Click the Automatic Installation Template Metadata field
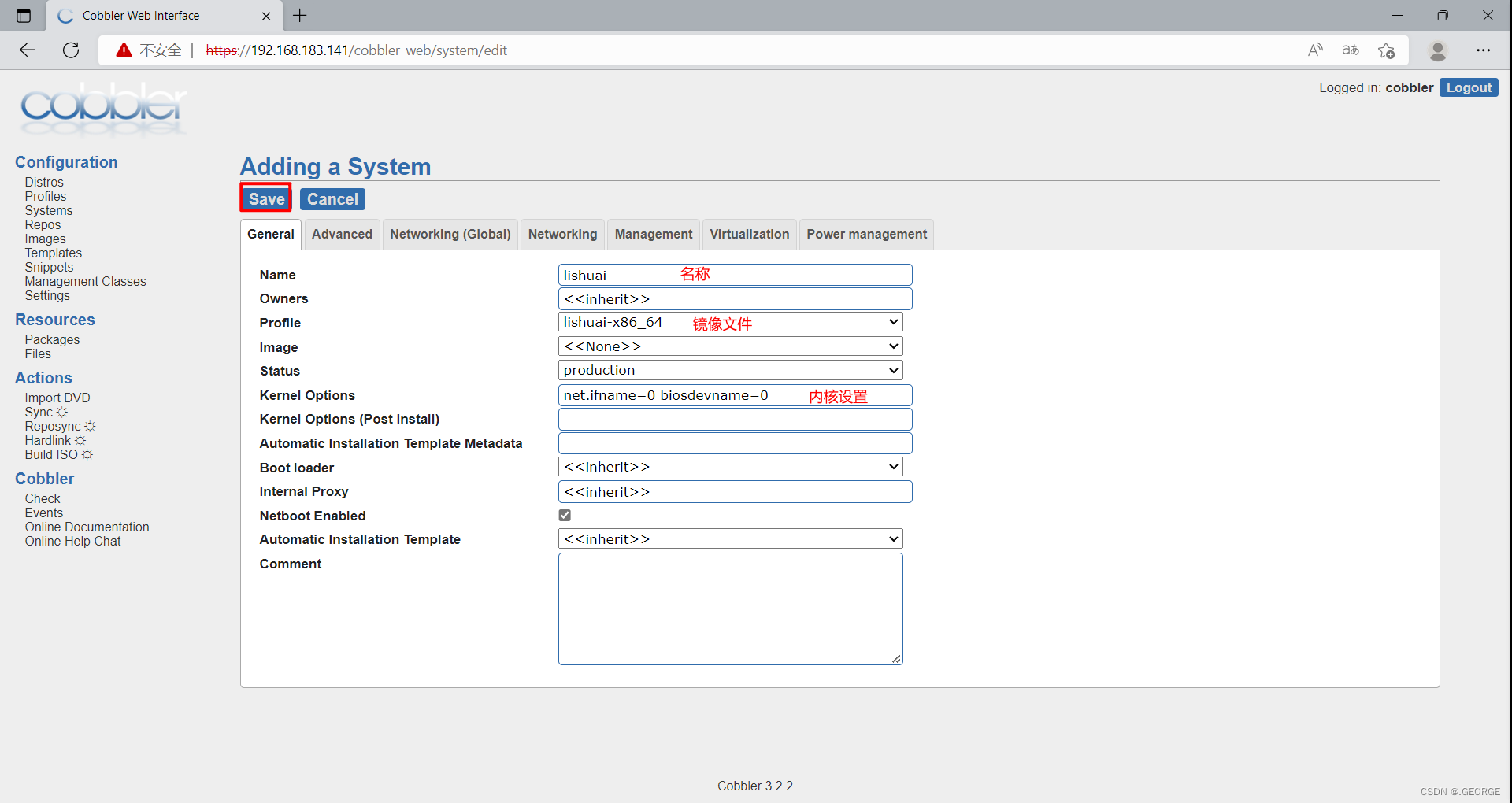The width and height of the screenshot is (1512, 803). point(736,443)
